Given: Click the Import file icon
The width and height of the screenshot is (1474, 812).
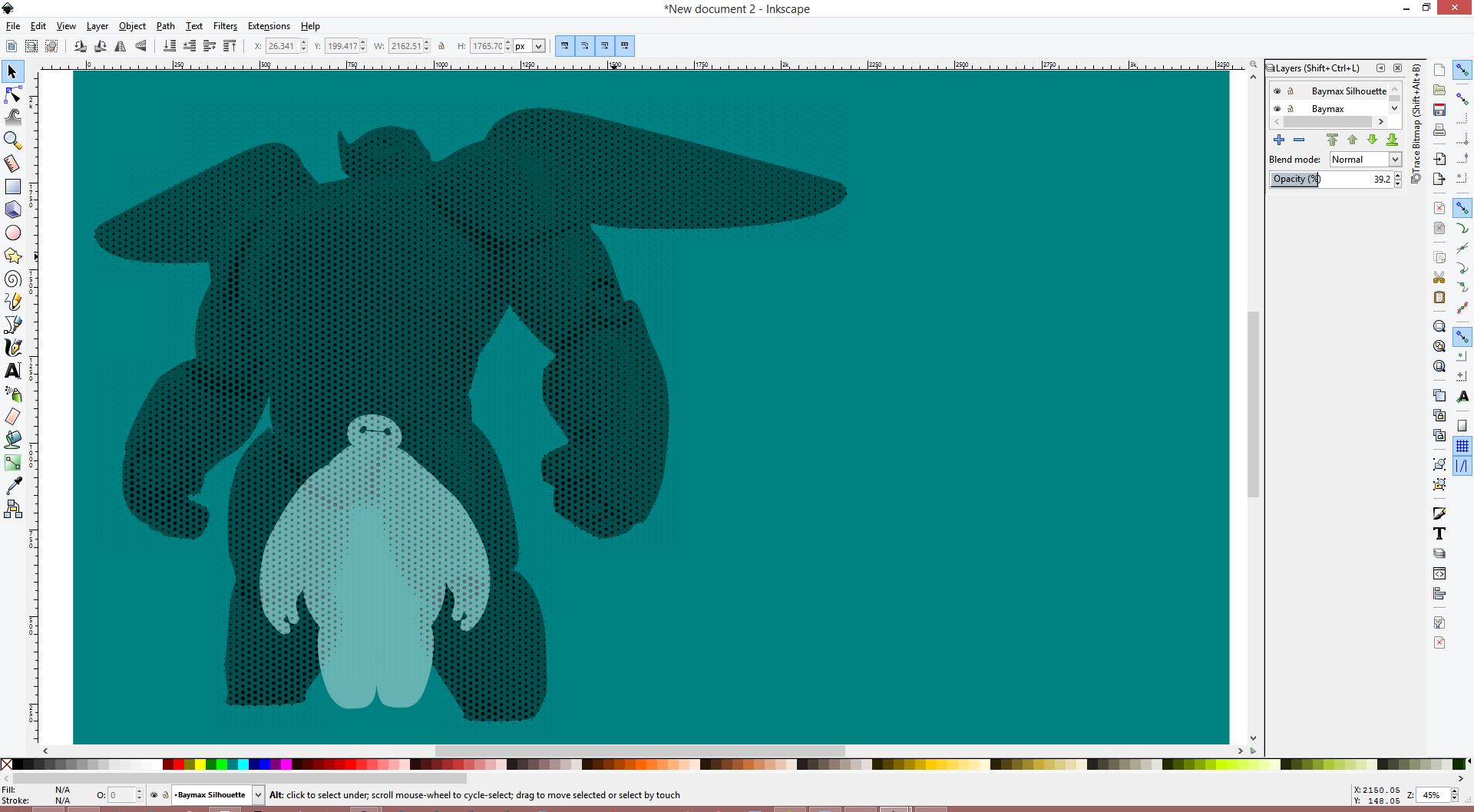Looking at the screenshot, I should (1439, 159).
